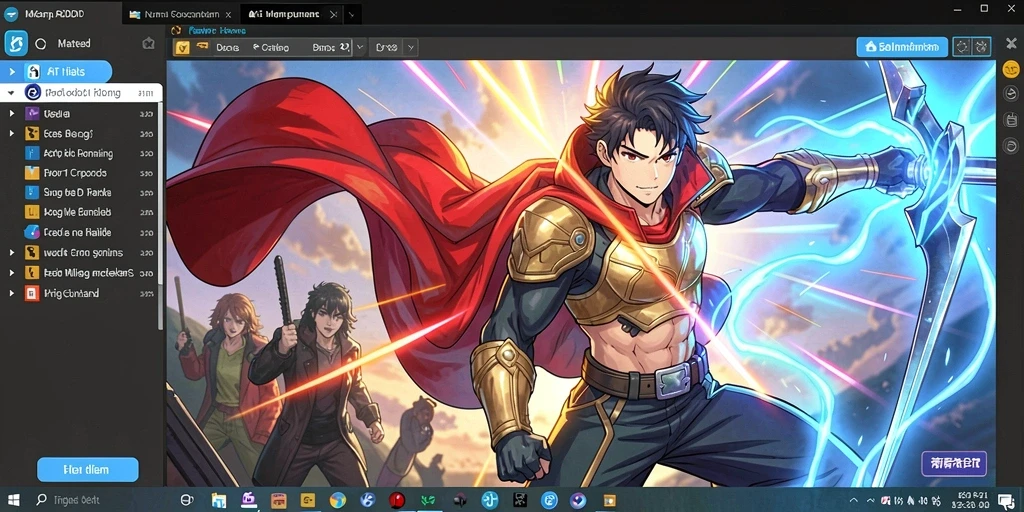Click the dashed circle icon next to blue home button
This screenshot has width=1024, height=512.
point(962,47)
